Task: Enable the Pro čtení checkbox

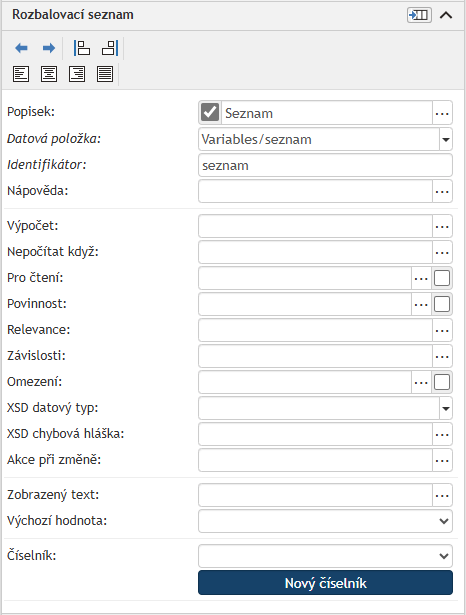Action: [442, 278]
